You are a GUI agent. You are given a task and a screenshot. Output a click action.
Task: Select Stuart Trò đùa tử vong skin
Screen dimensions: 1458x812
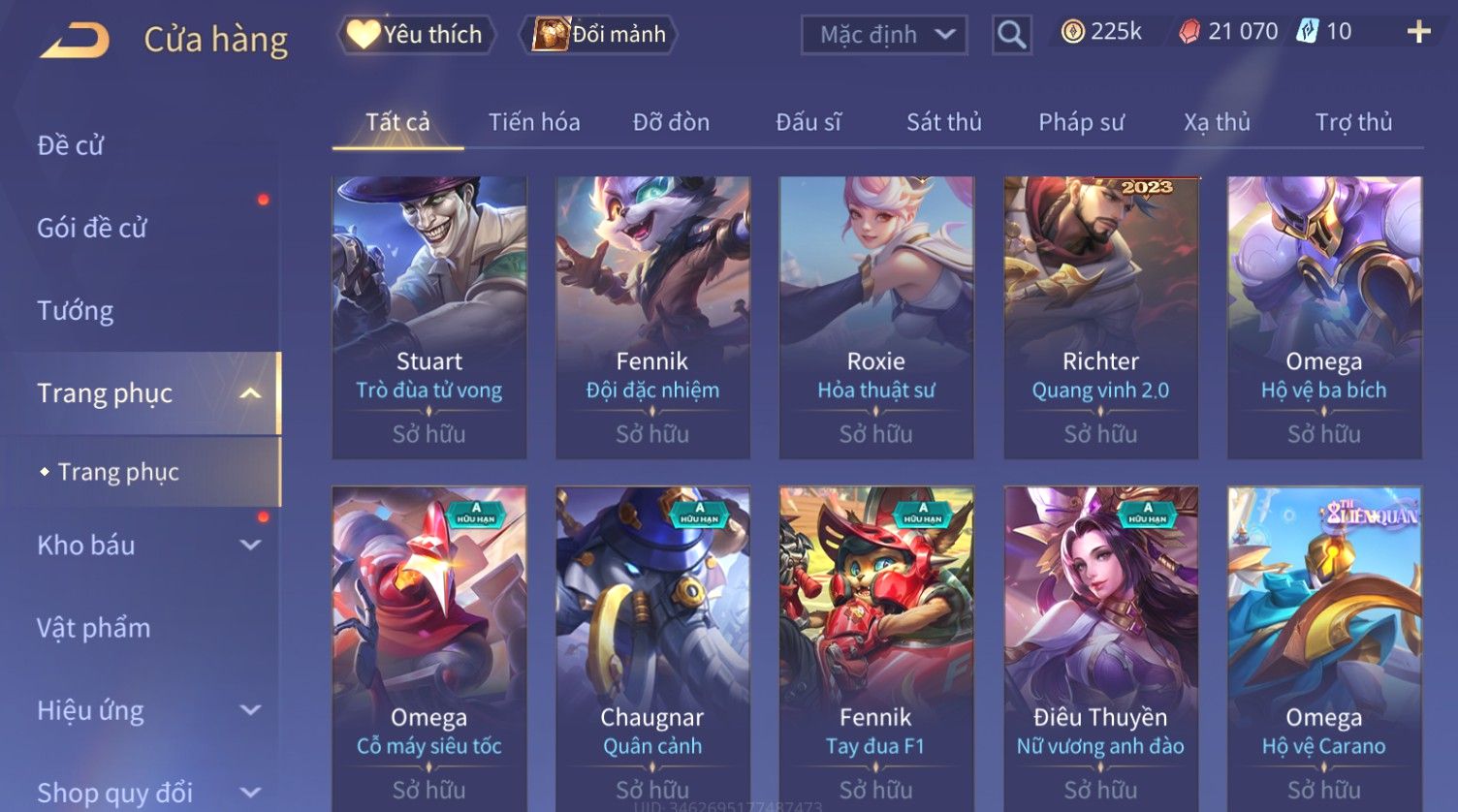pos(429,318)
